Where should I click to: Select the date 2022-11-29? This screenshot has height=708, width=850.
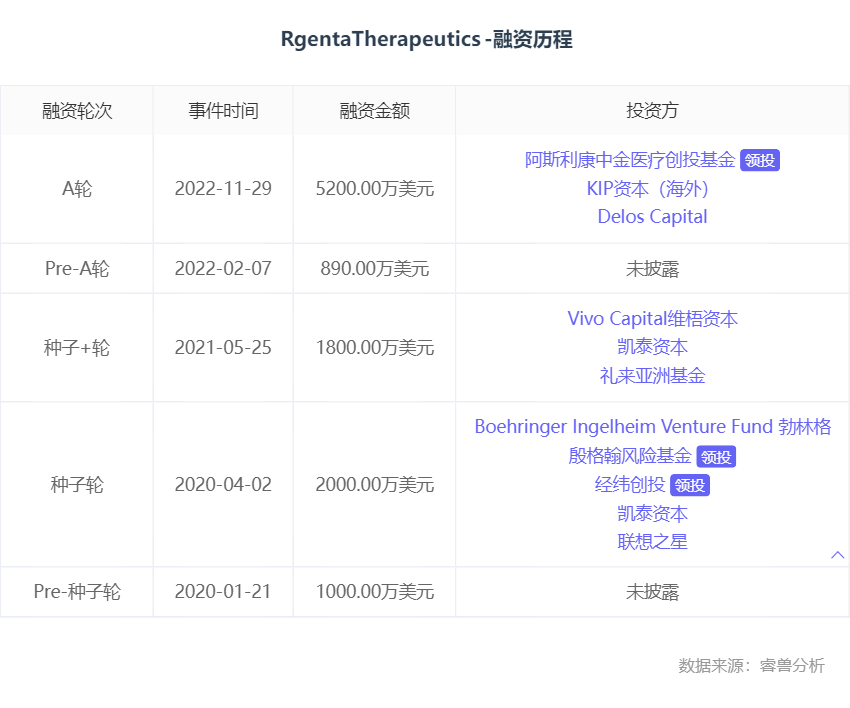pos(223,189)
